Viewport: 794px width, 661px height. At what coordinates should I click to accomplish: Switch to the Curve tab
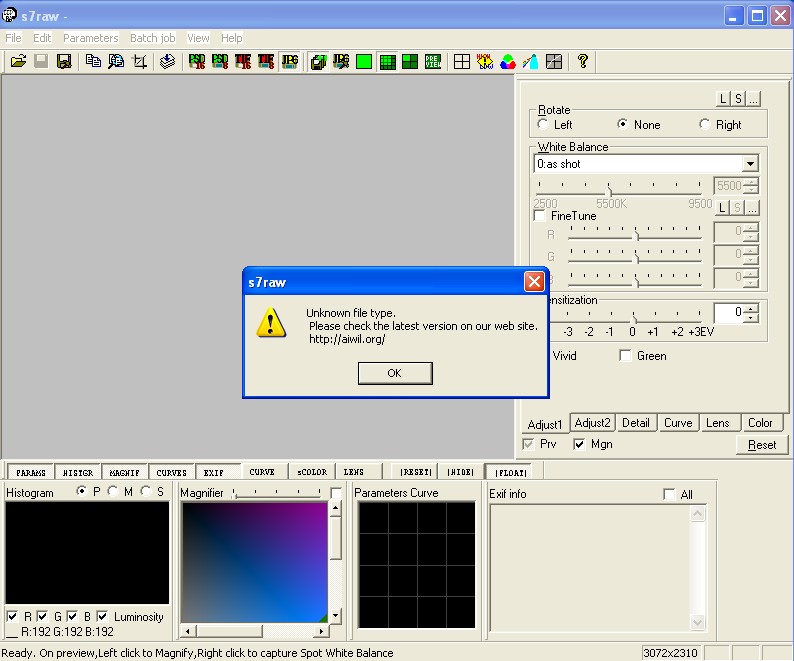tap(678, 423)
